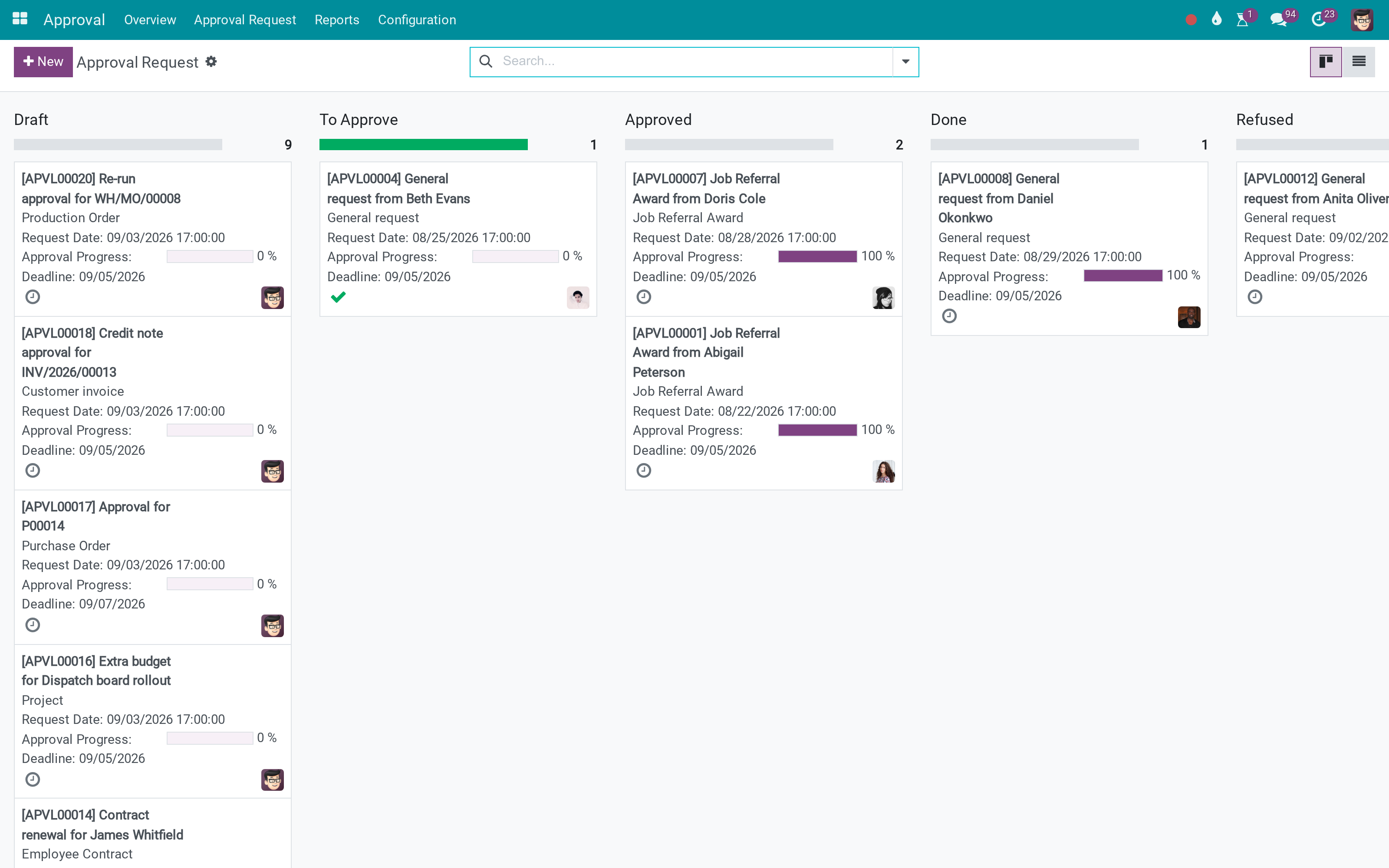Open the APVL00018 Credit note approval card
This screenshot has width=1389, height=868.
[153, 403]
